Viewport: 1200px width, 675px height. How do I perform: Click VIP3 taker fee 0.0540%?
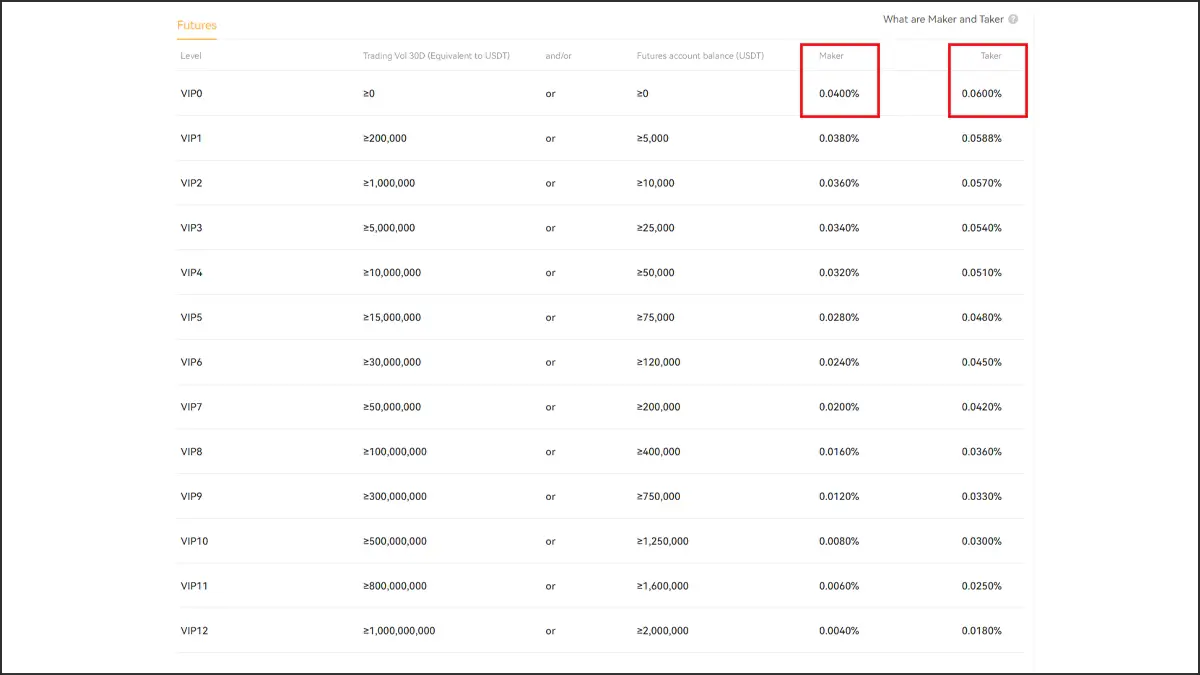pos(981,228)
